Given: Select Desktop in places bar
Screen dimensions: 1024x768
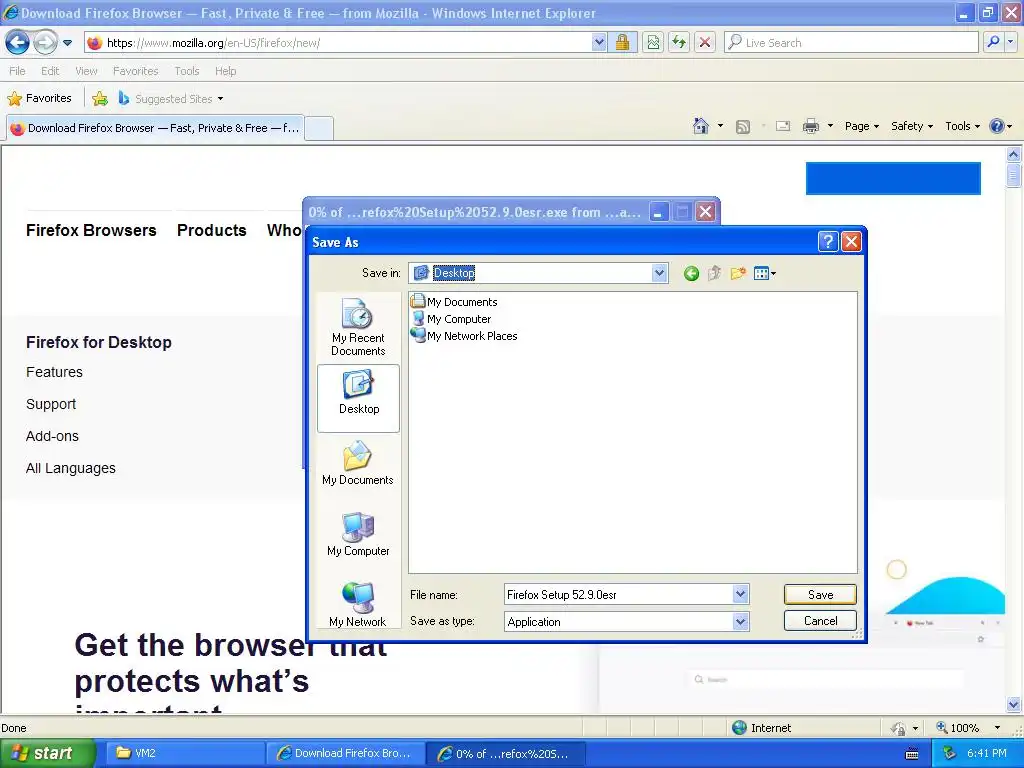Looking at the screenshot, I should (359, 398).
